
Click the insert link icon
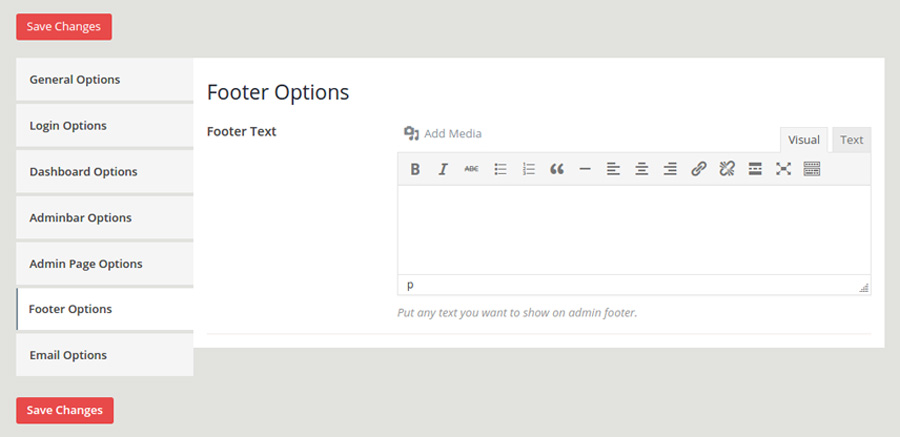699,169
